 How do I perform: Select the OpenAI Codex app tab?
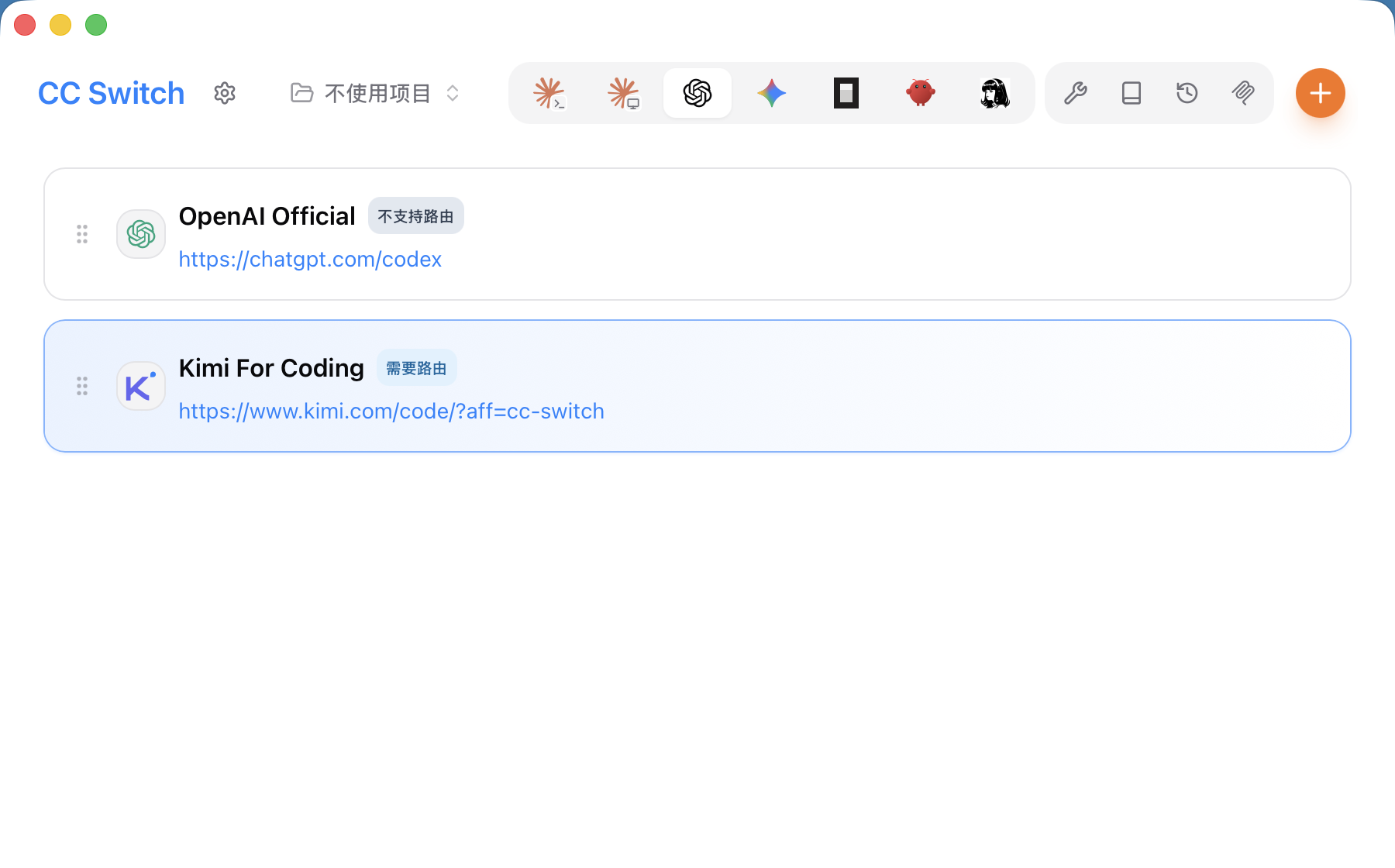[x=697, y=93]
